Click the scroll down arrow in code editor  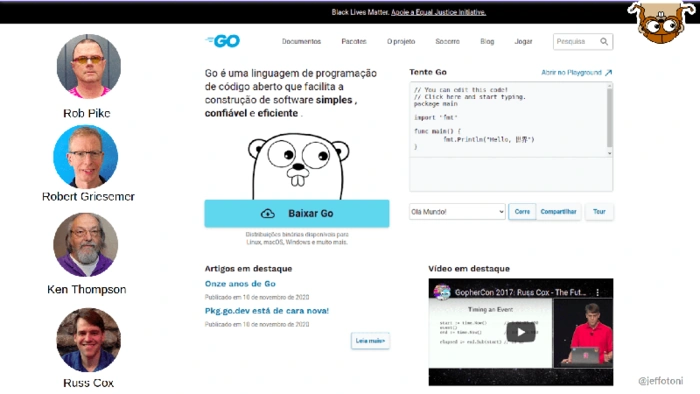[609, 153]
